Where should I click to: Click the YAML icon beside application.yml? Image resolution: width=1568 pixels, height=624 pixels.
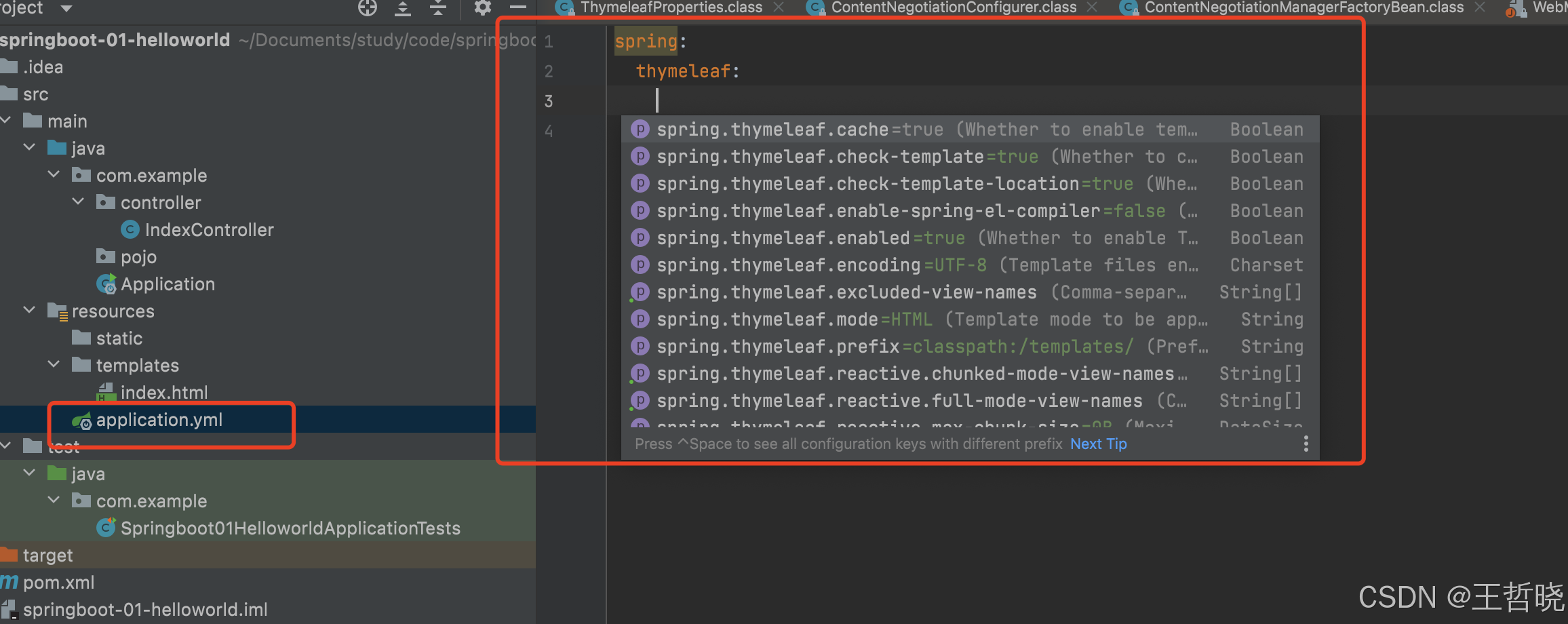pyautogui.click(x=83, y=421)
